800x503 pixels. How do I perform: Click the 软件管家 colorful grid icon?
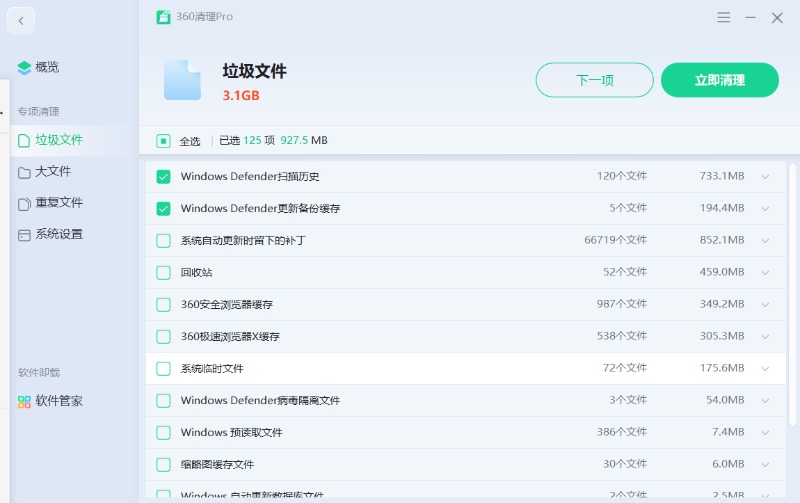point(24,402)
